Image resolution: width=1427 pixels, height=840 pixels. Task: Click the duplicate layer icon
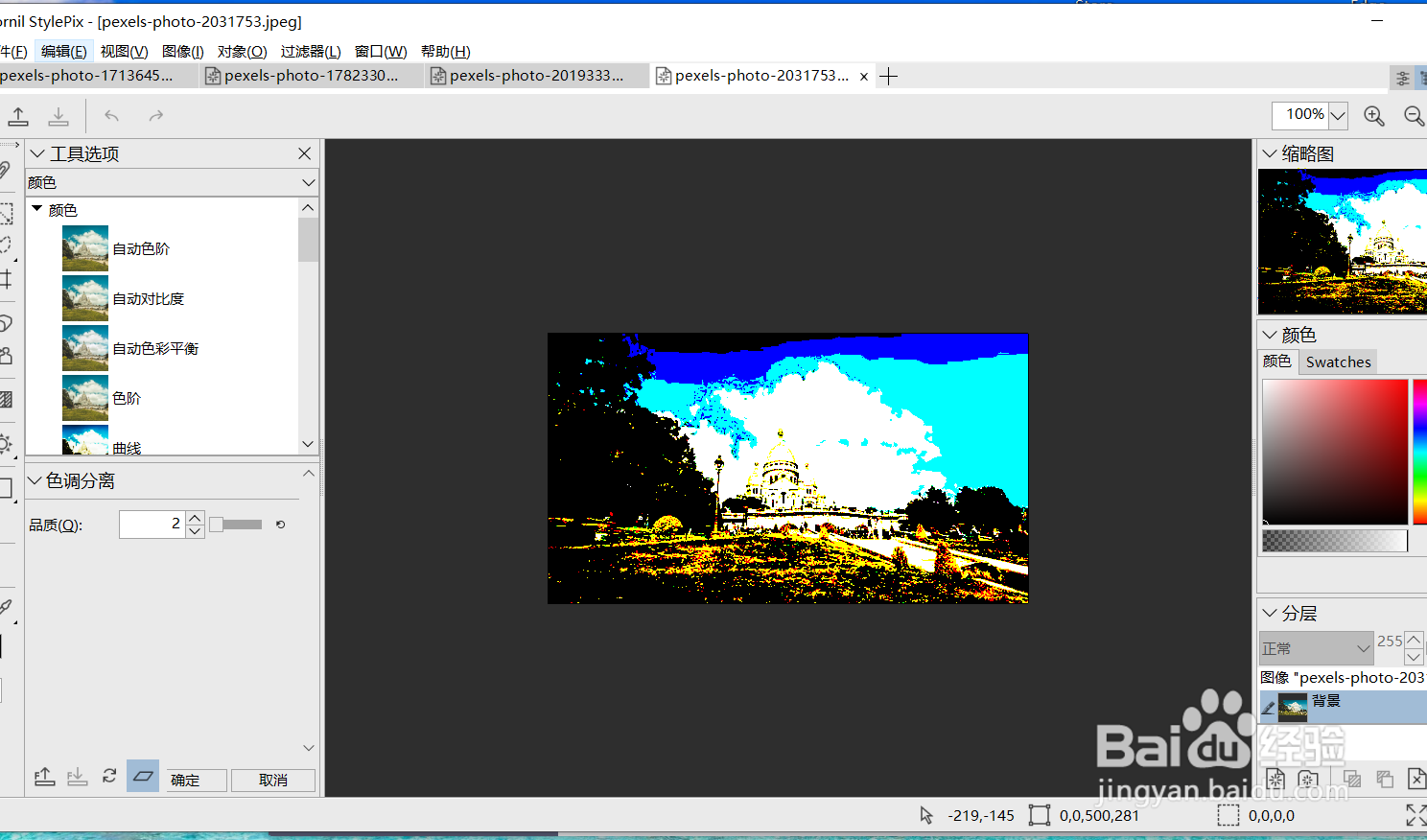pos(1352,779)
